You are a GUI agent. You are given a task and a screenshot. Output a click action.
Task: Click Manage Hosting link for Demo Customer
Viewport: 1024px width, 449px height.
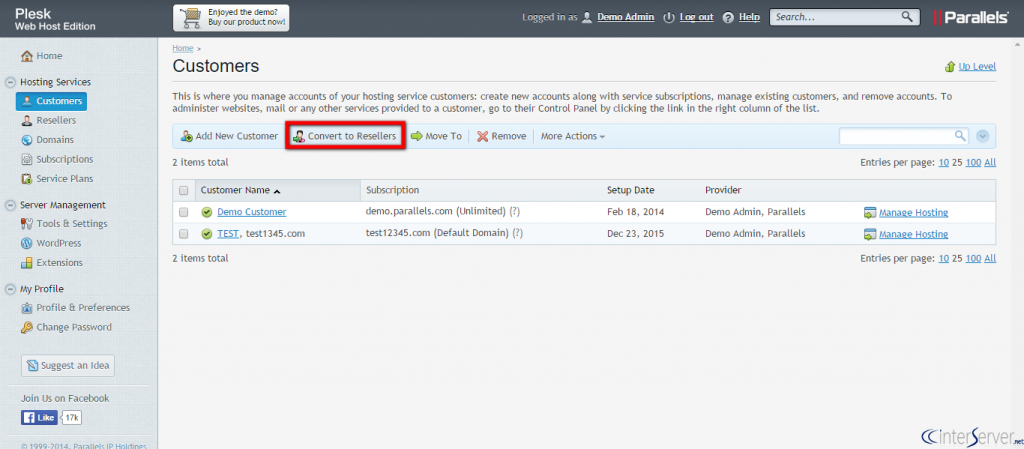pos(914,213)
